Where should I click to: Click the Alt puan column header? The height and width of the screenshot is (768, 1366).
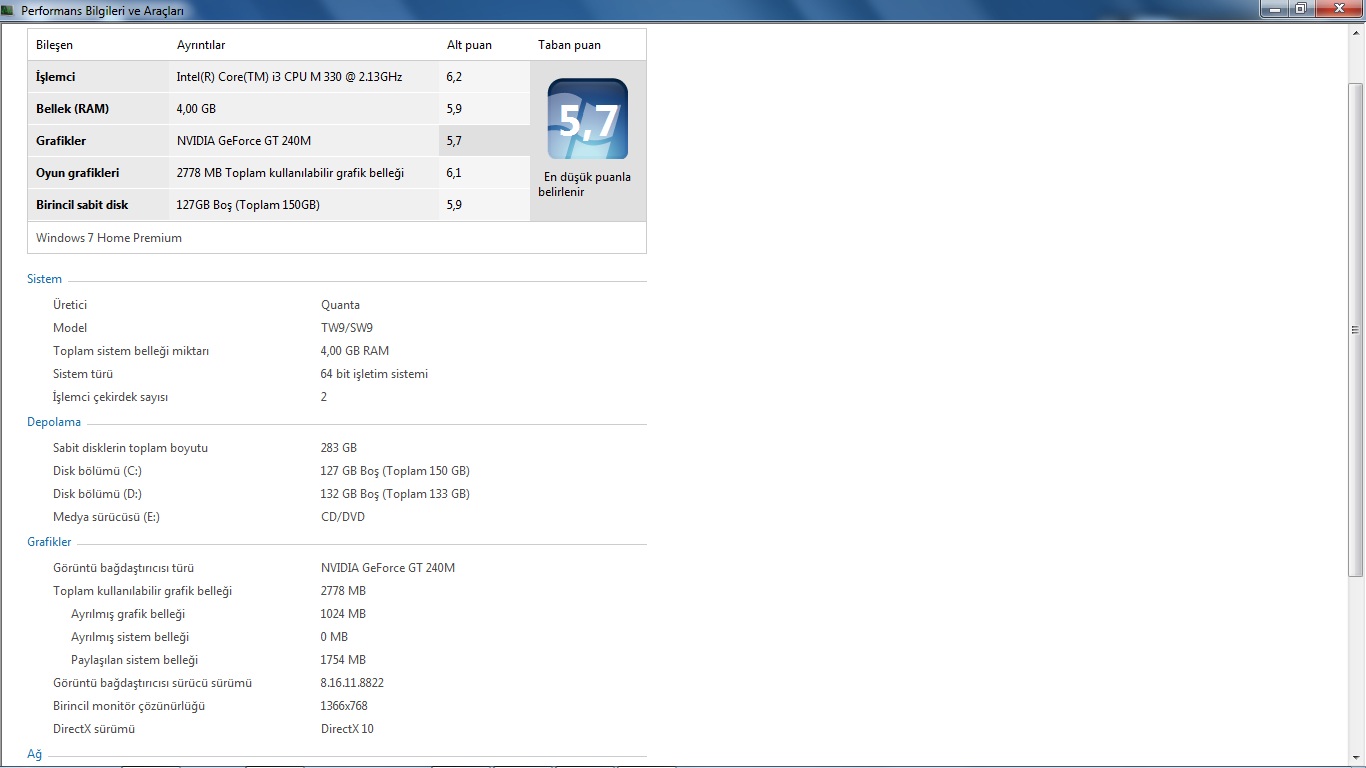pyautogui.click(x=469, y=45)
